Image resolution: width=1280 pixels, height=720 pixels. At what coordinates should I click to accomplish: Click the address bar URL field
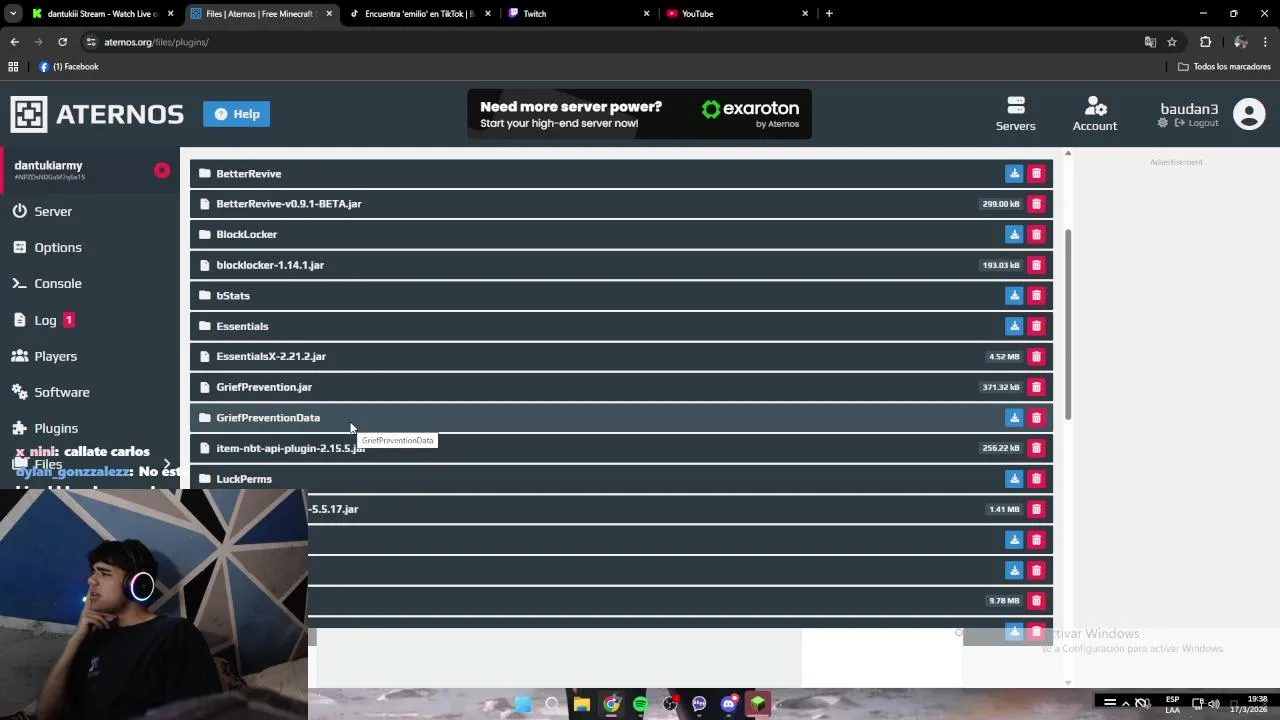pyautogui.click(x=610, y=42)
